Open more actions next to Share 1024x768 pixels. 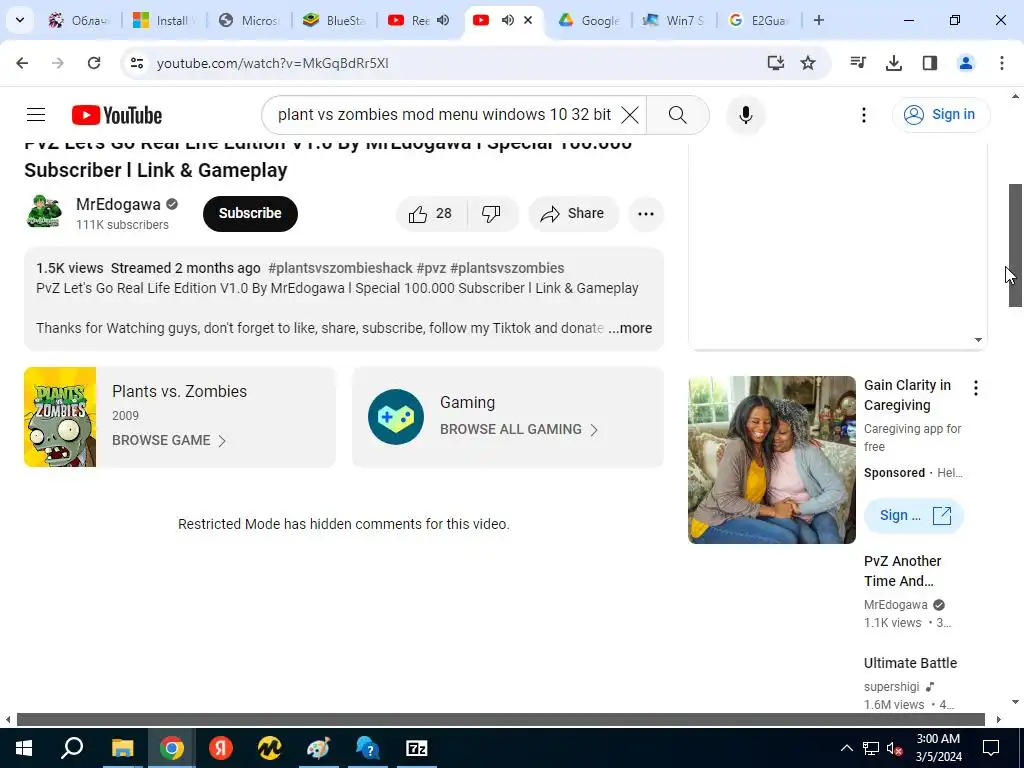(x=646, y=214)
